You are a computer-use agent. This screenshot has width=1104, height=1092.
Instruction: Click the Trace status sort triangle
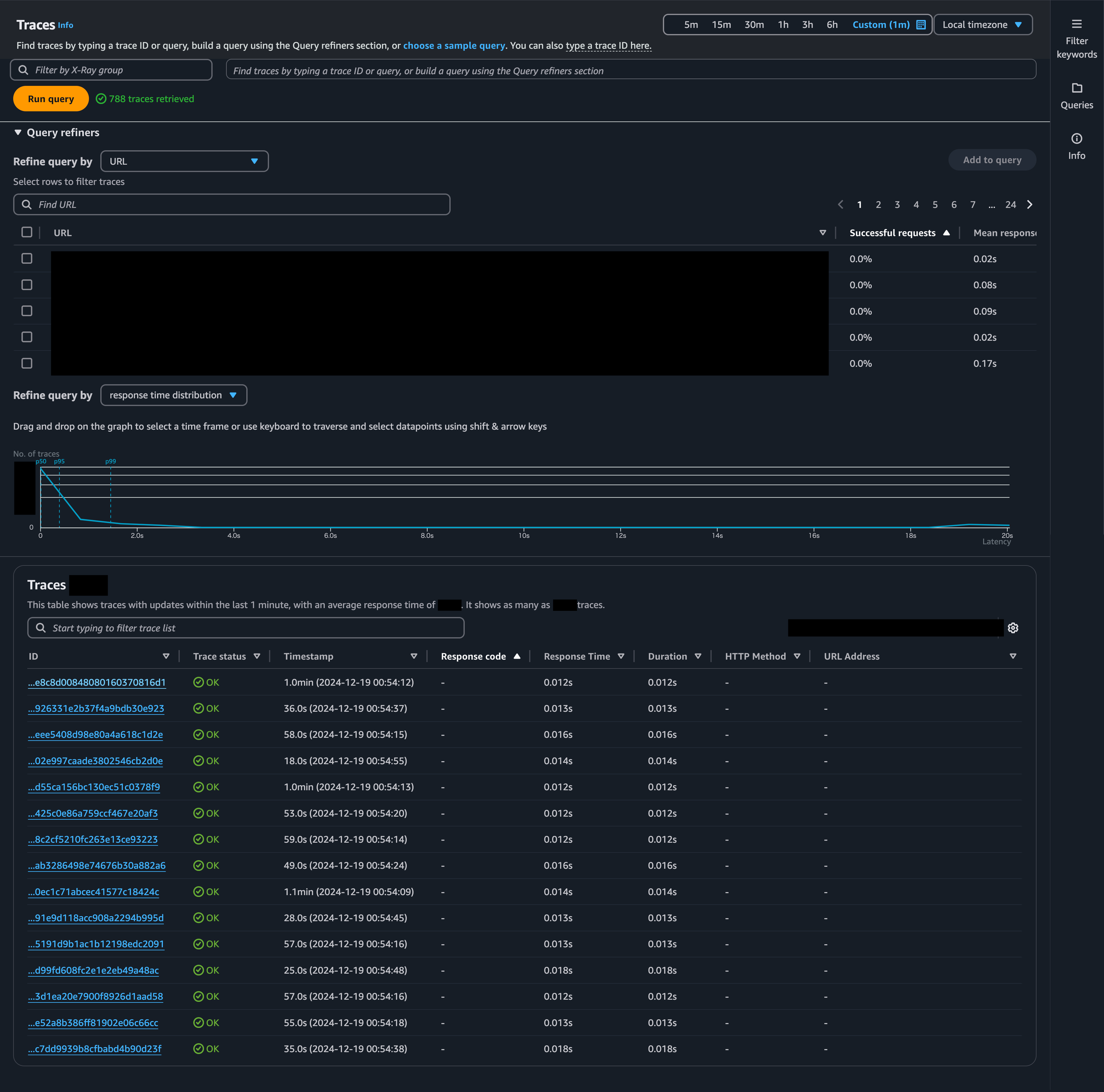coord(256,656)
